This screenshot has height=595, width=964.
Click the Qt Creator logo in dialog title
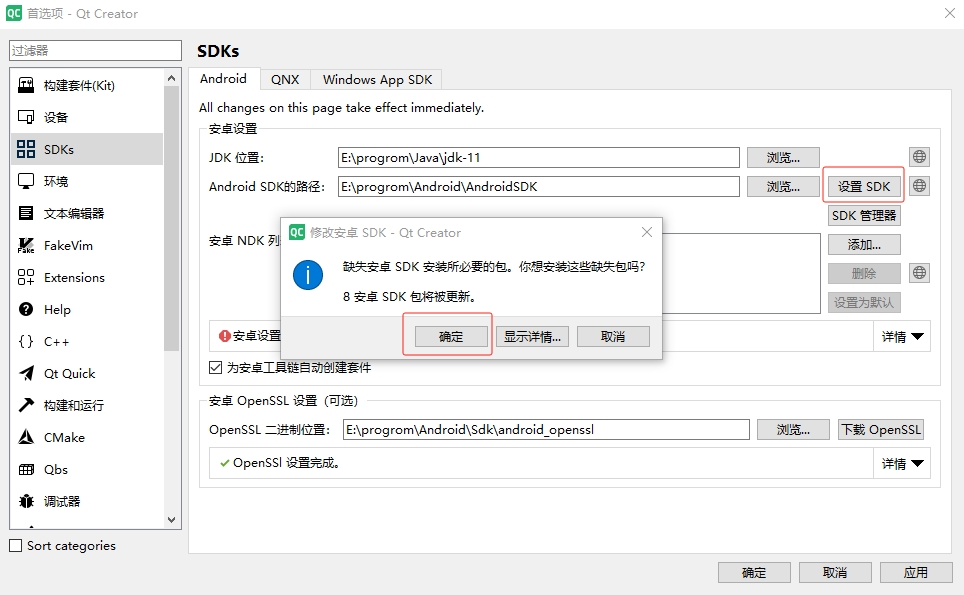(x=297, y=232)
